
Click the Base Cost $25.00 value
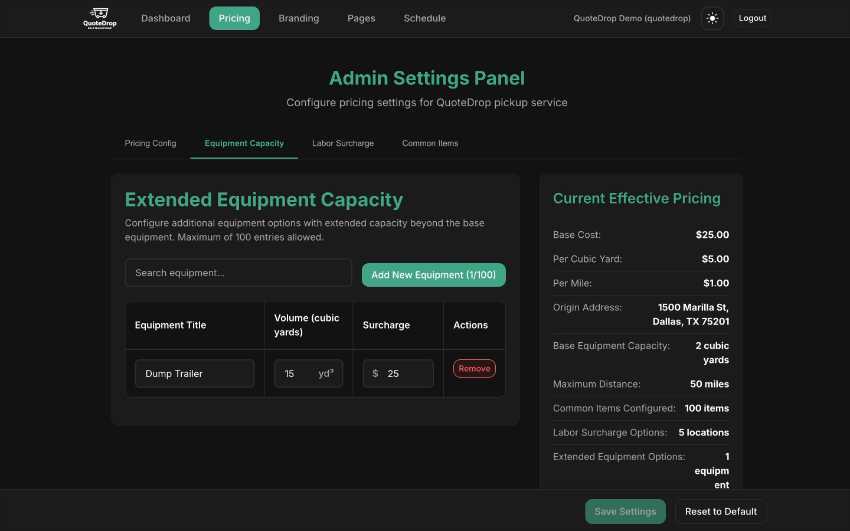point(712,235)
